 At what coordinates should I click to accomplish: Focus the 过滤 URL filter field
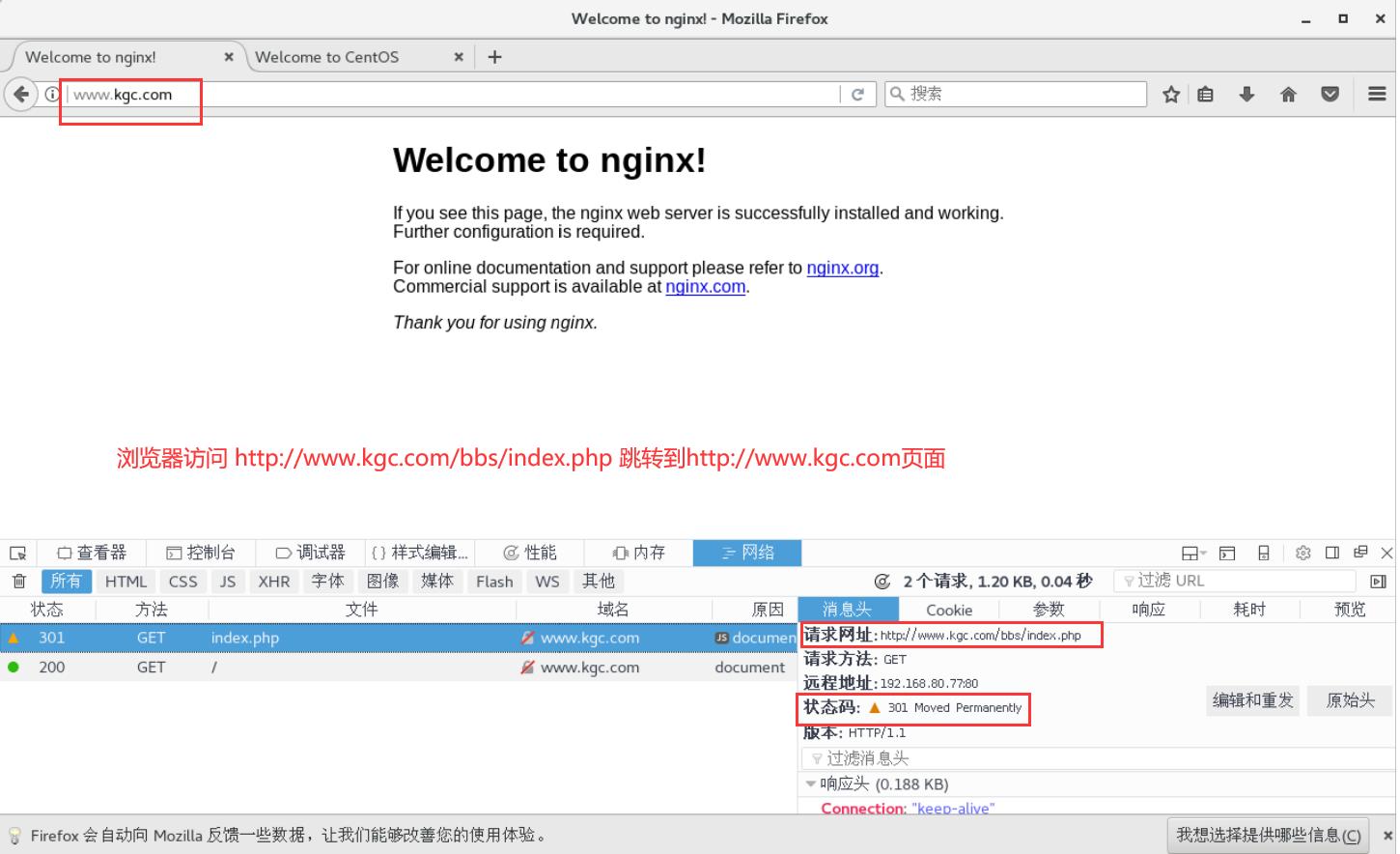click(x=1236, y=581)
